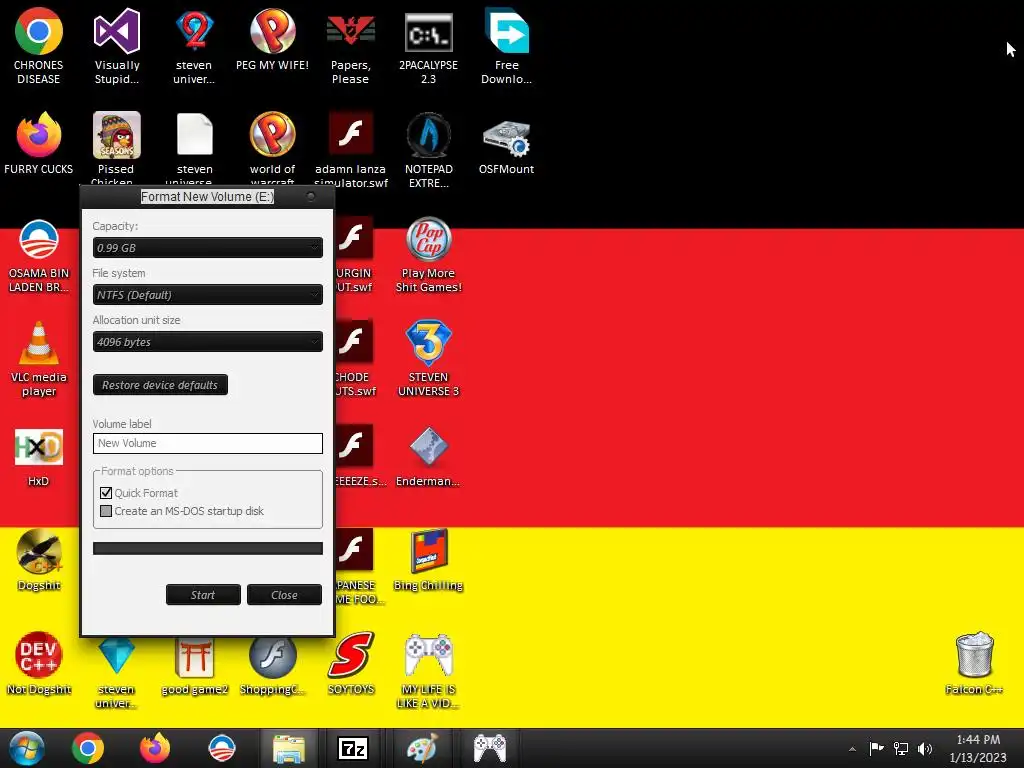Image resolution: width=1024 pixels, height=768 pixels.
Task: Open blank steven universe file icon
Action: coord(195,148)
